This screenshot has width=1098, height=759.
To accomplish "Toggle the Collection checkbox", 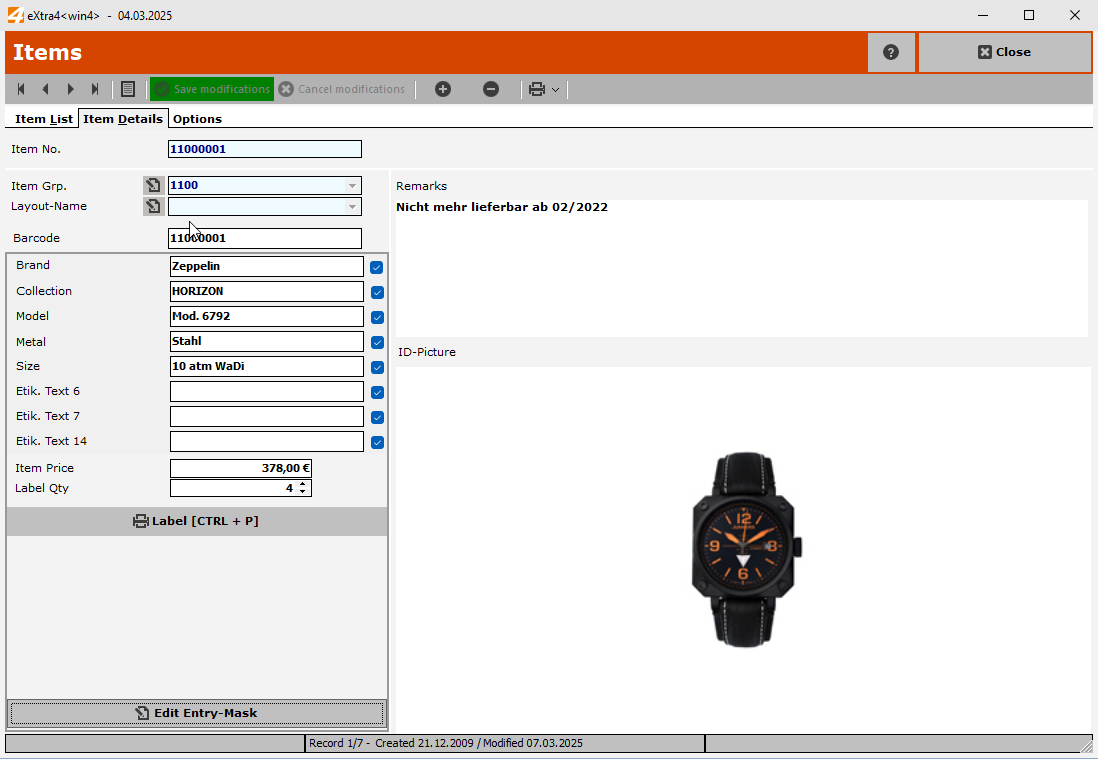I will [377, 292].
